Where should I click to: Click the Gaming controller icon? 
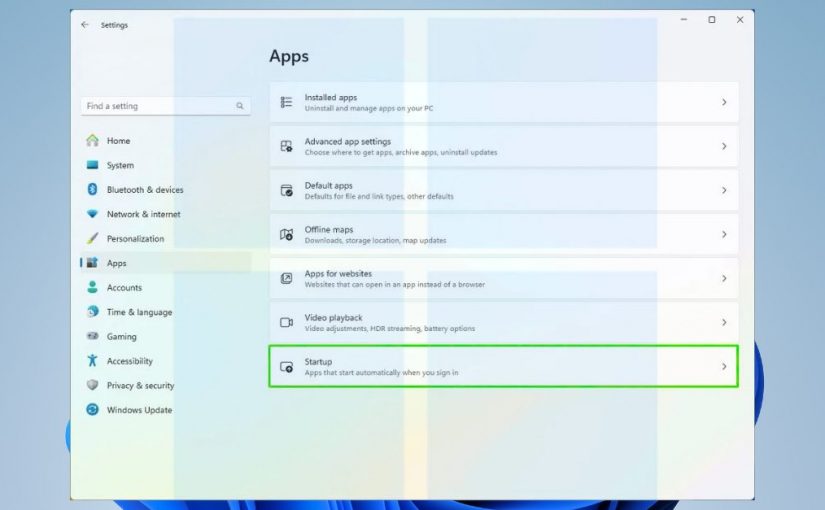pos(93,336)
